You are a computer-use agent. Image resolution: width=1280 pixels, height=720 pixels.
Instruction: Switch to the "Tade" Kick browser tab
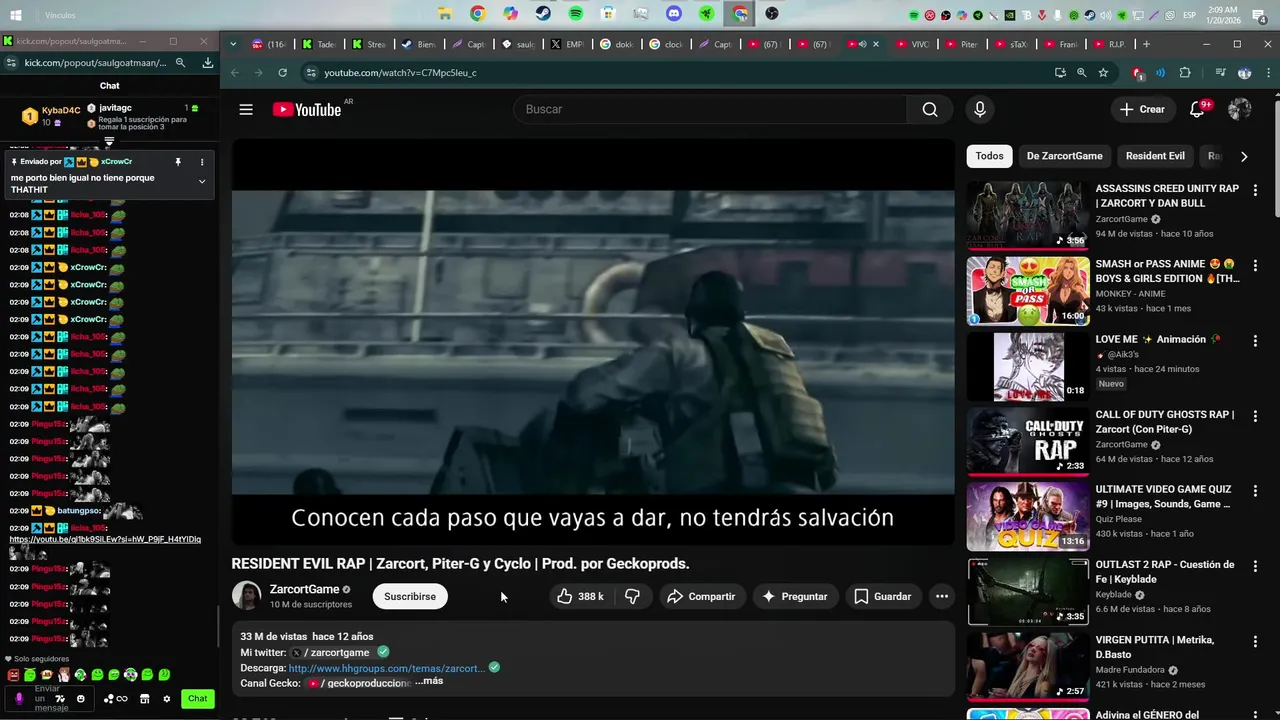[x=319, y=44]
